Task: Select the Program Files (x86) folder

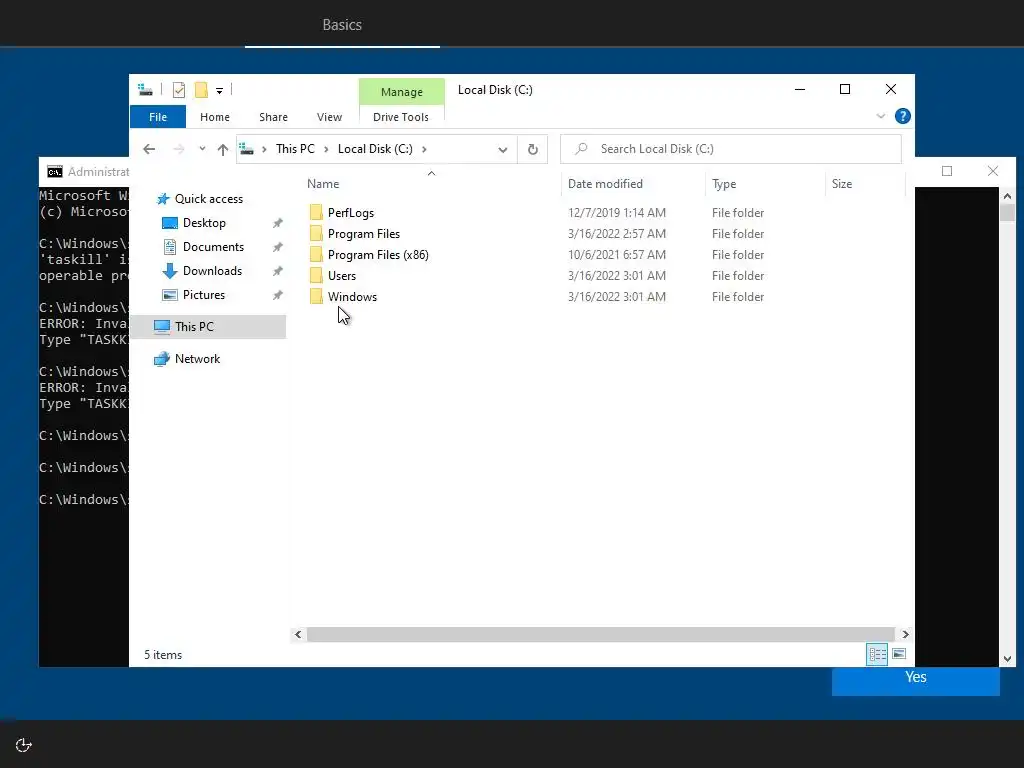Action: click(378, 255)
